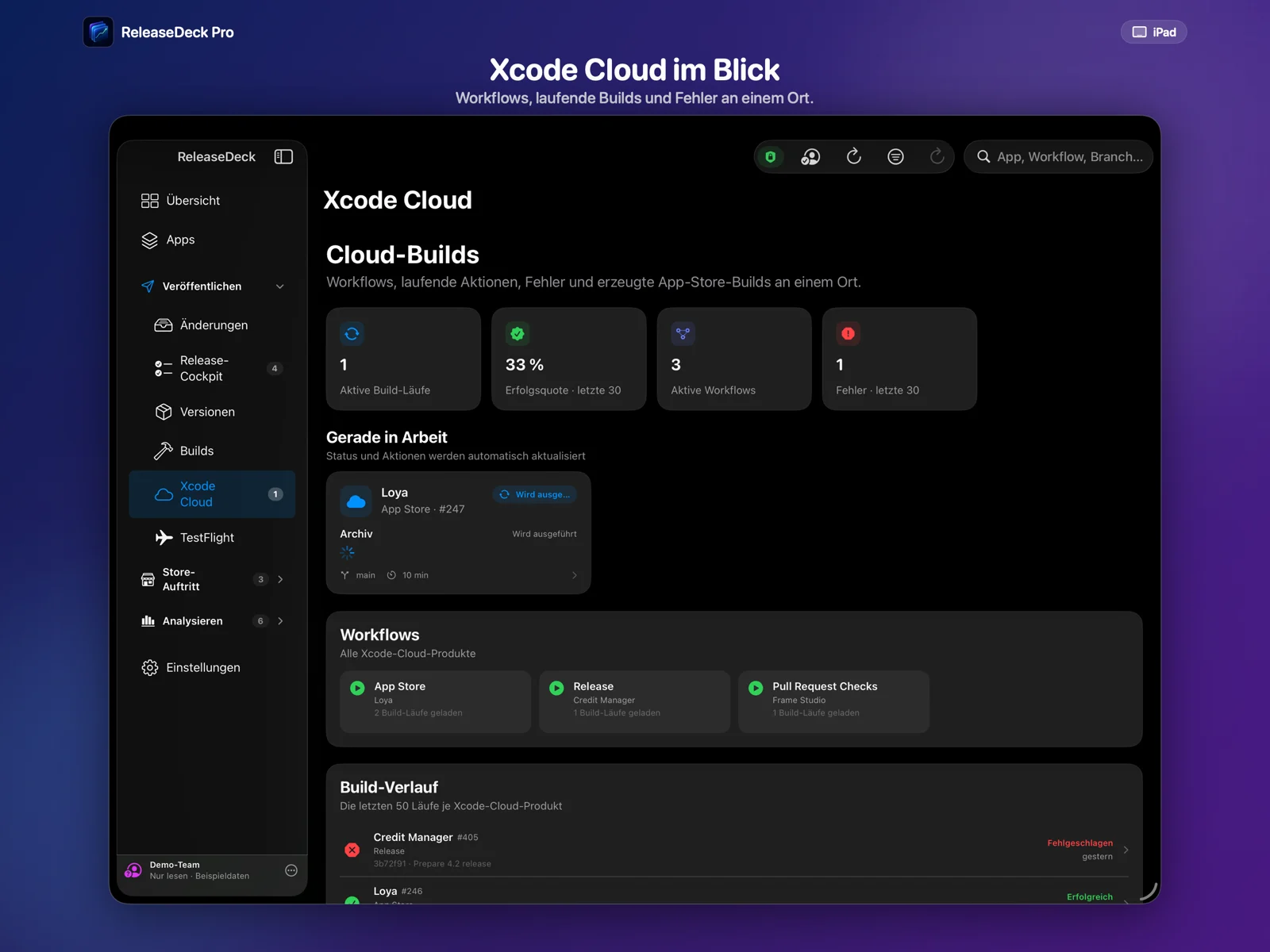This screenshot has width=1270, height=952.
Task: Open Builds in the sidebar
Action: [x=212, y=451]
